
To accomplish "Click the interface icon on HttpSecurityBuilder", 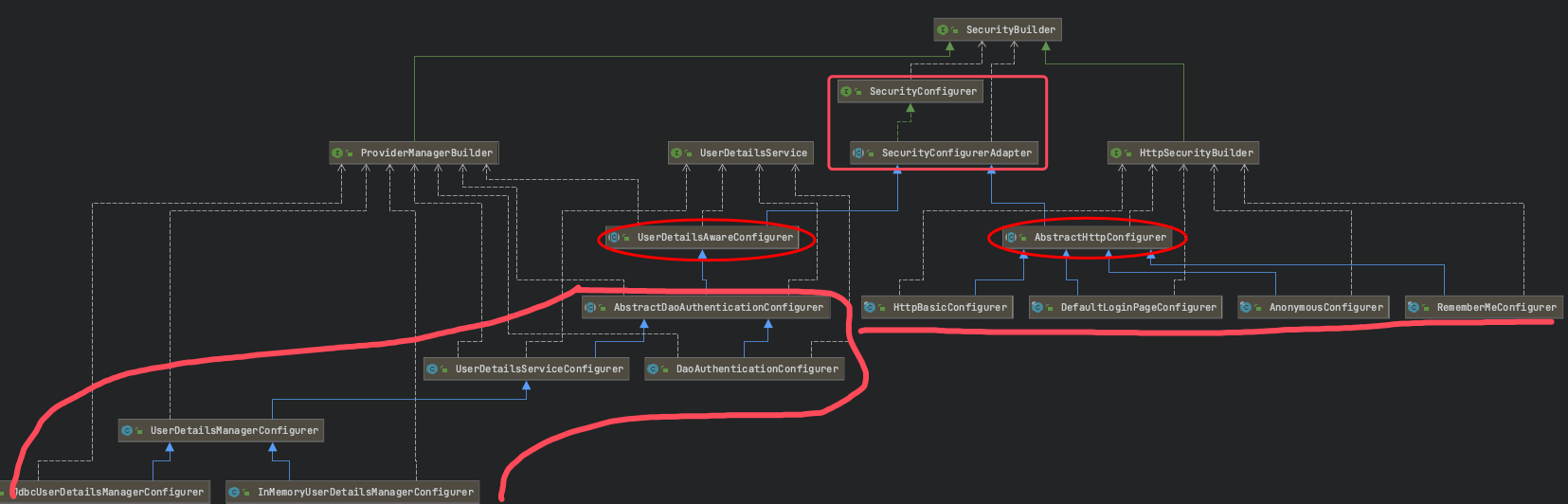I will pos(1116,153).
